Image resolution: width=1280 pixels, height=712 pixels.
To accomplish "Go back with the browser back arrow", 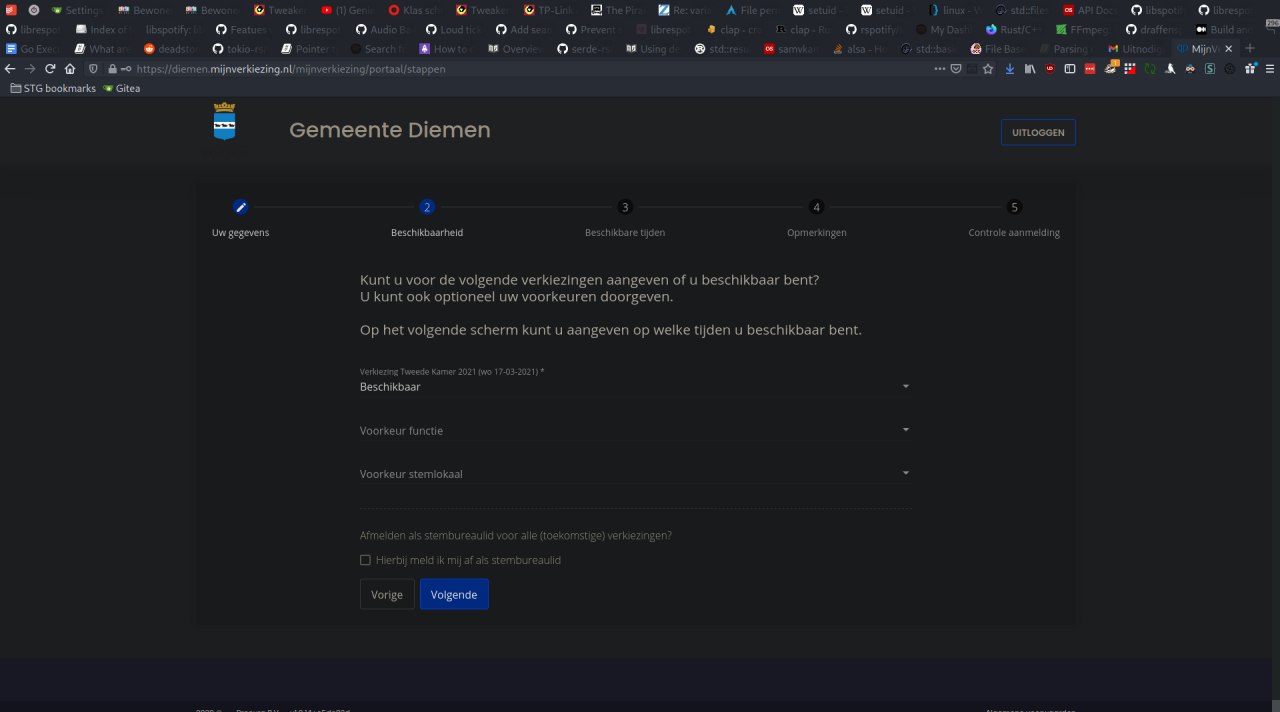I will 10,69.
